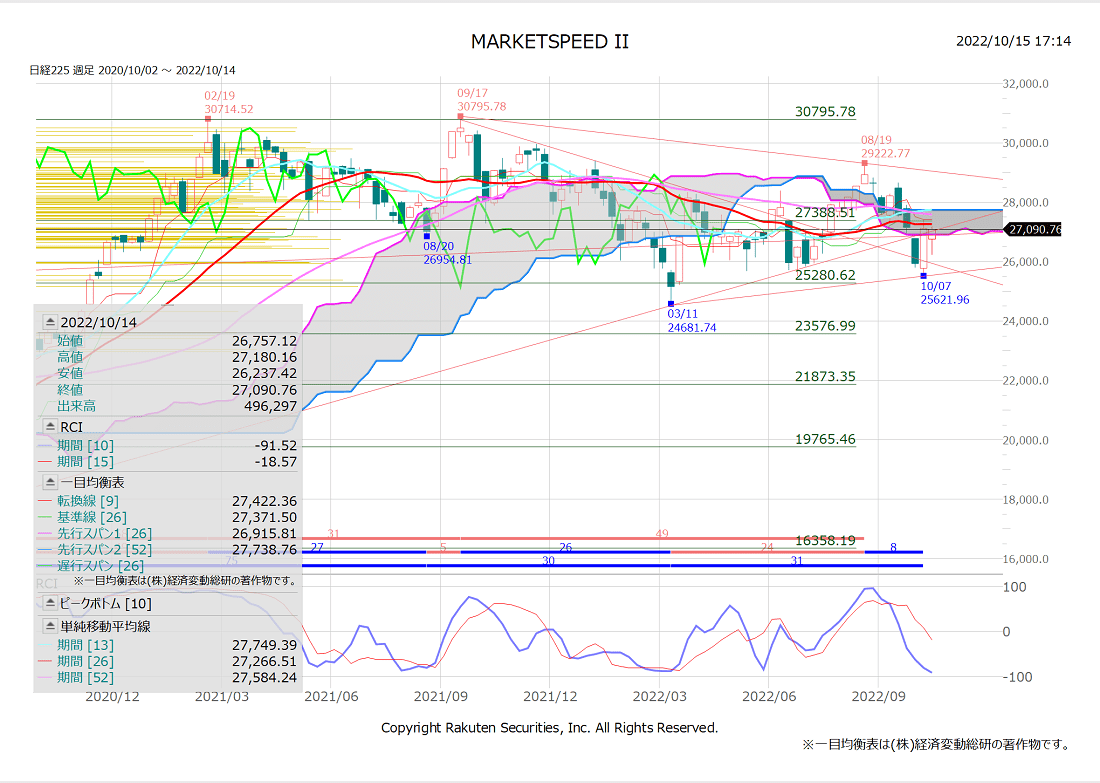Screen dimensions: 1100x783
Task: Collapse the 単純移動平均線 section
Action: tap(50, 625)
